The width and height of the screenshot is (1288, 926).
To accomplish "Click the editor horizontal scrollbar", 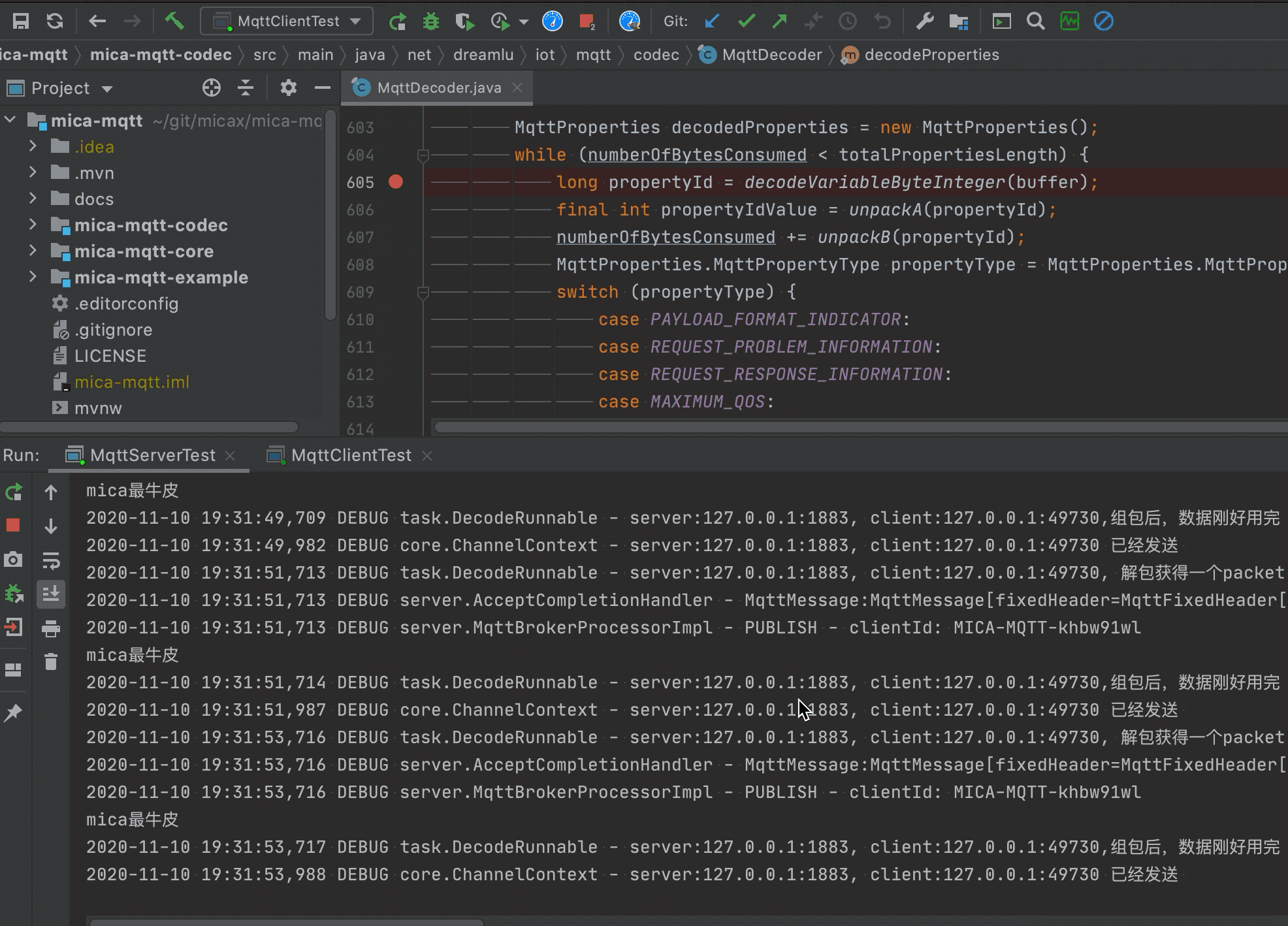I will (849, 427).
